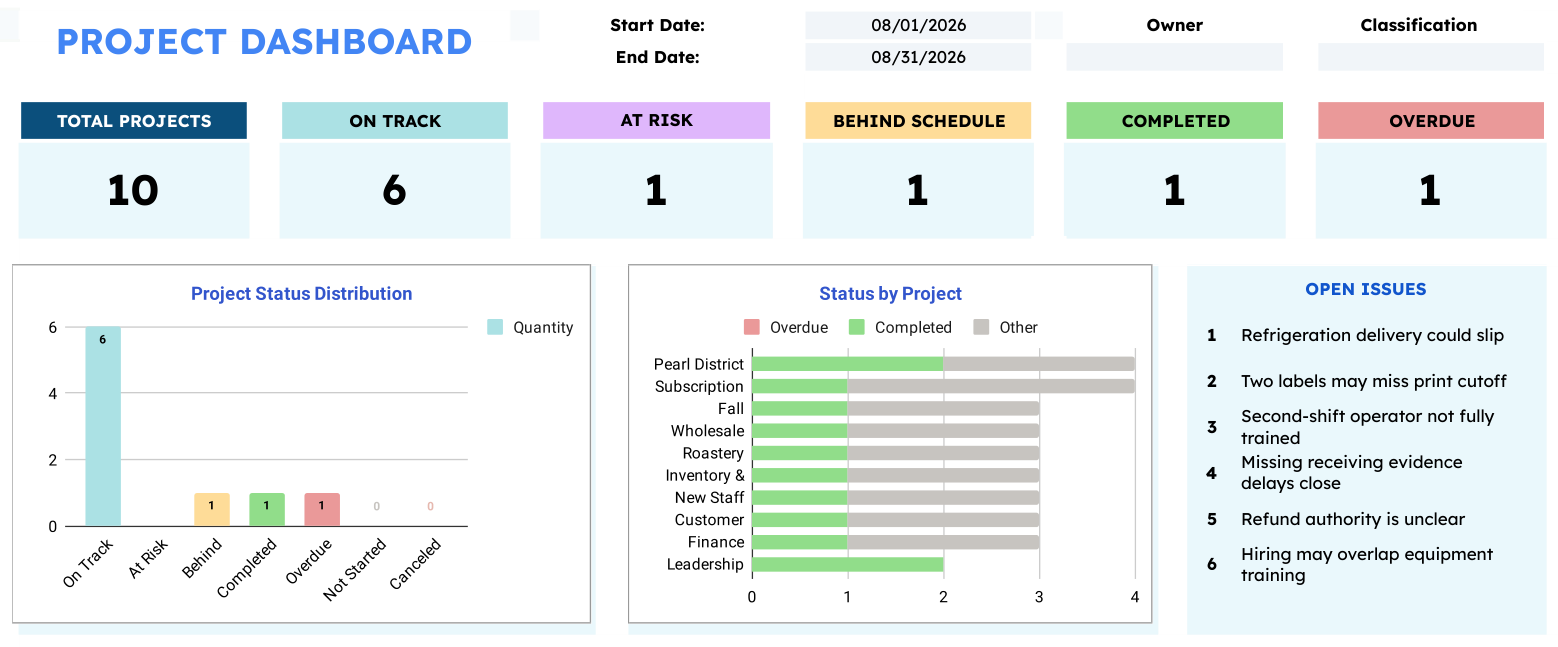Click the empty Classification field
Screen dimensions: 1558x647
pyautogui.click(x=1430, y=57)
